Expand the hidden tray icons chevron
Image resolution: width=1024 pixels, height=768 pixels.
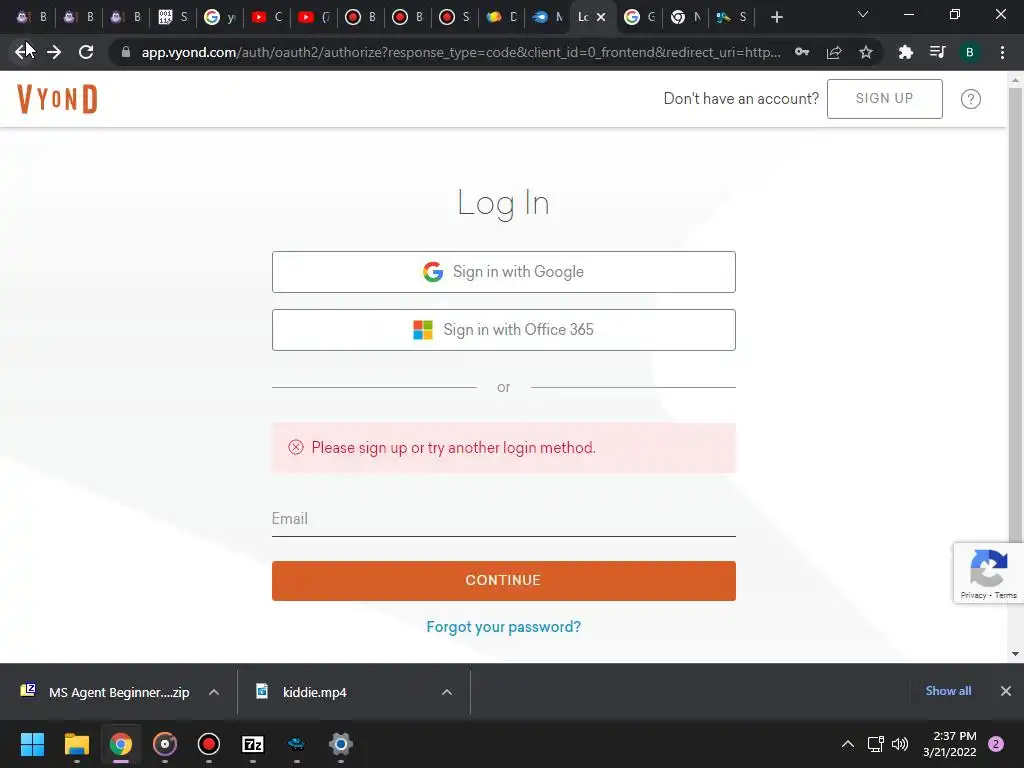point(848,744)
